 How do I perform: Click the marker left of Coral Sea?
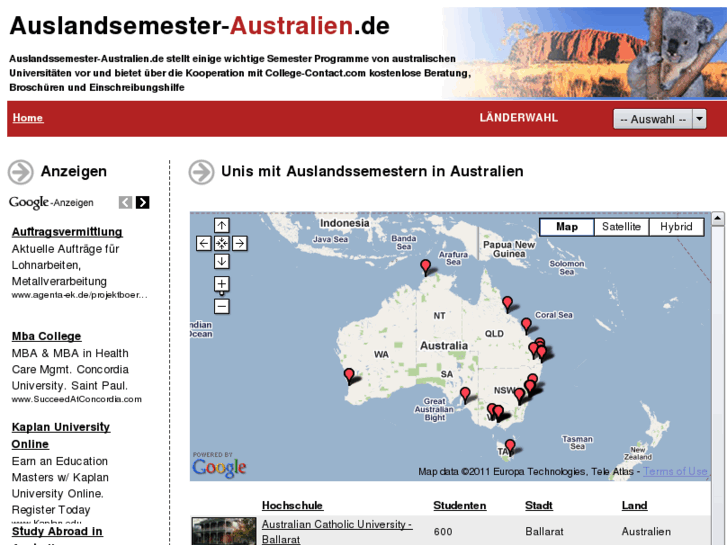click(526, 325)
